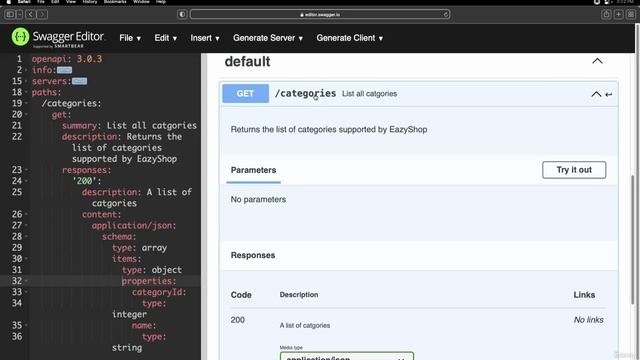This screenshot has width=640, height=360.
Task: Click the 'List all catgories' summary text
Action: click(369, 94)
